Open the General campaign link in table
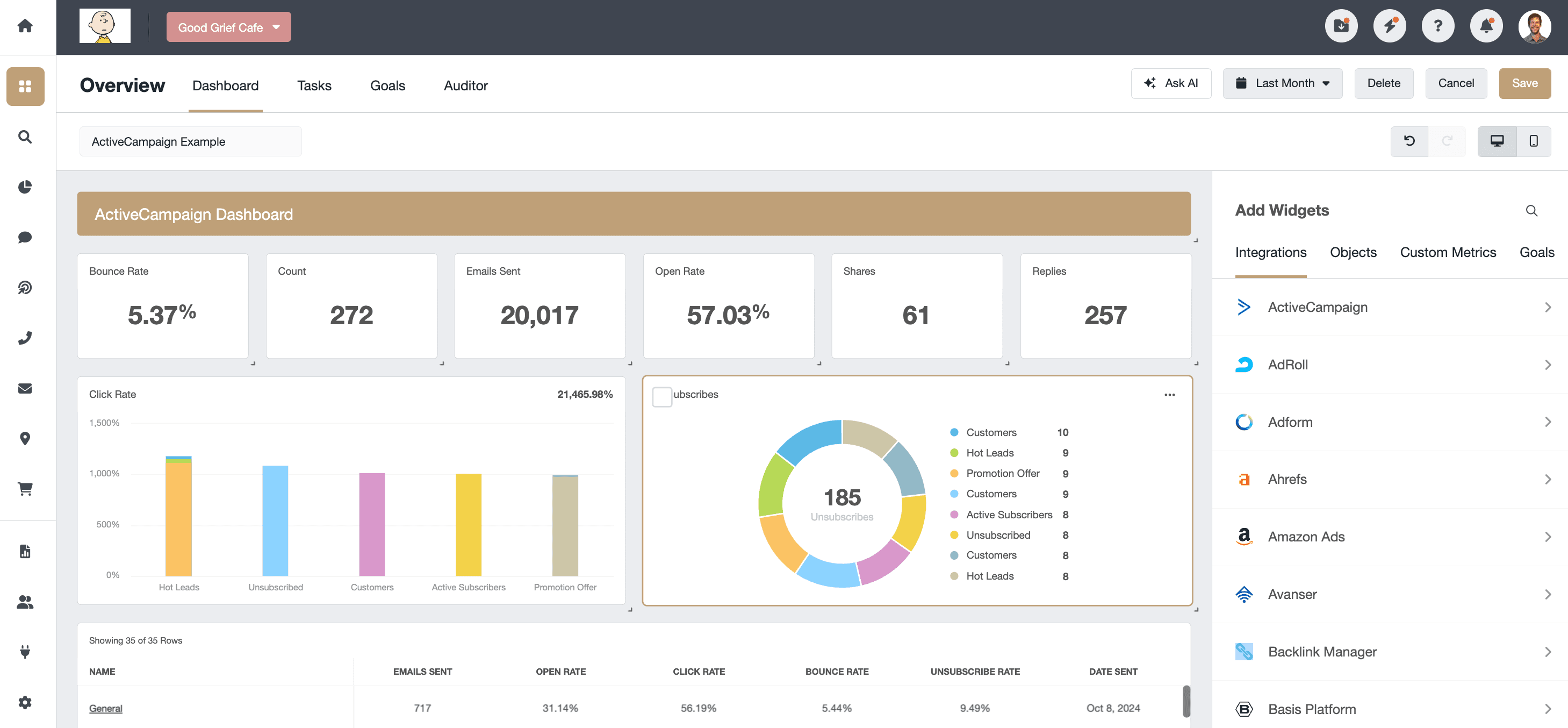The height and width of the screenshot is (728, 1568). click(x=105, y=708)
